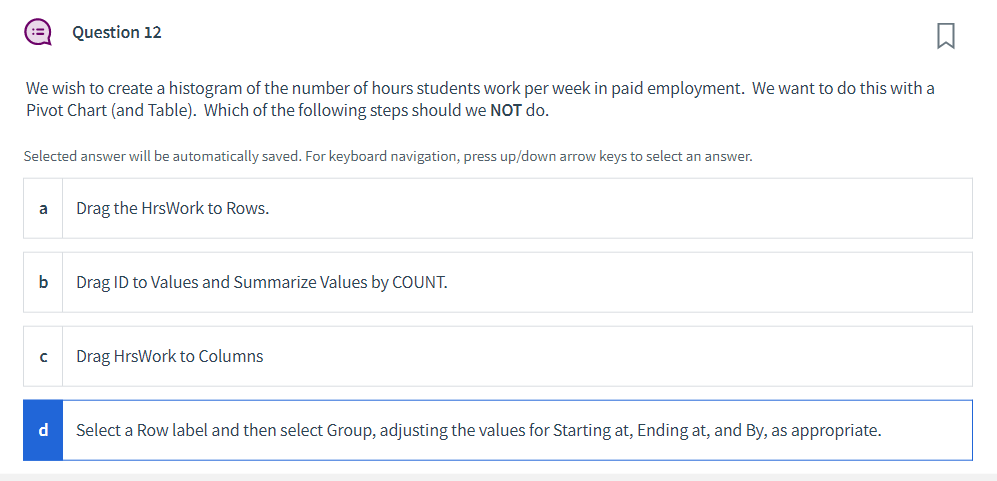Screen dimensions: 997x481
Task: Choose answer letter box a
Action: pos(43,209)
